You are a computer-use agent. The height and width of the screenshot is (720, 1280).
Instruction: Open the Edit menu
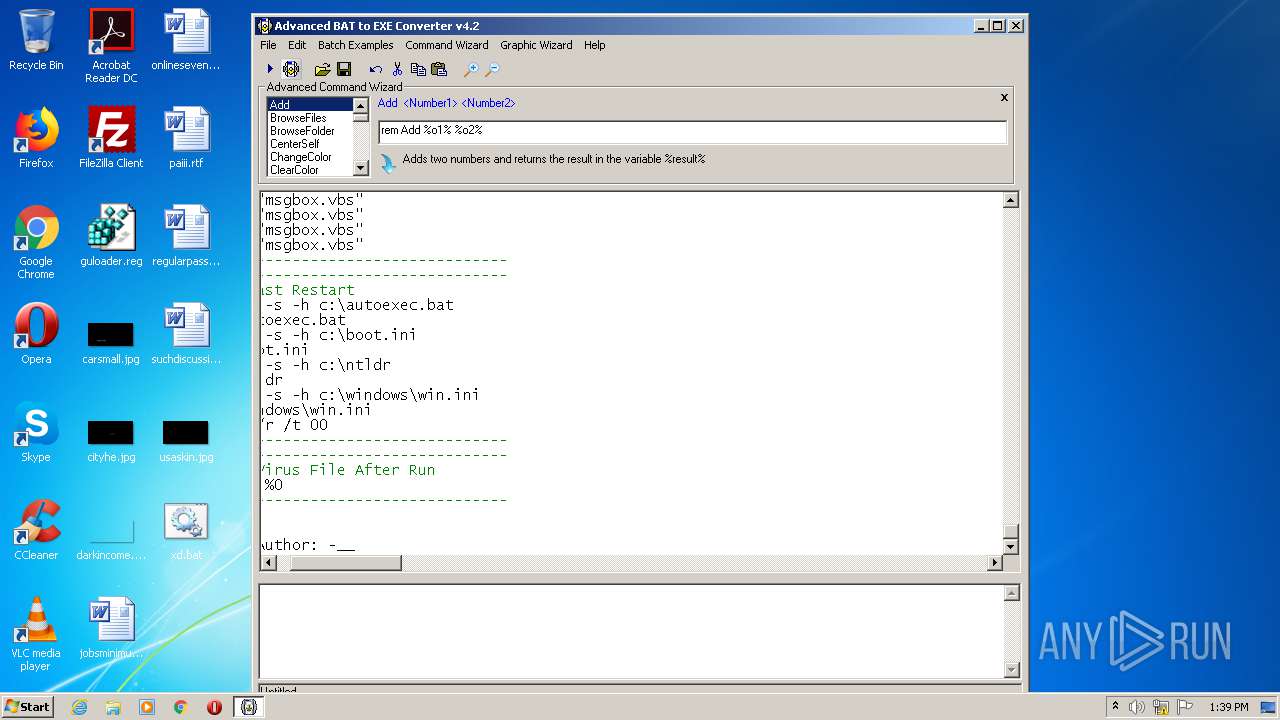coord(297,45)
